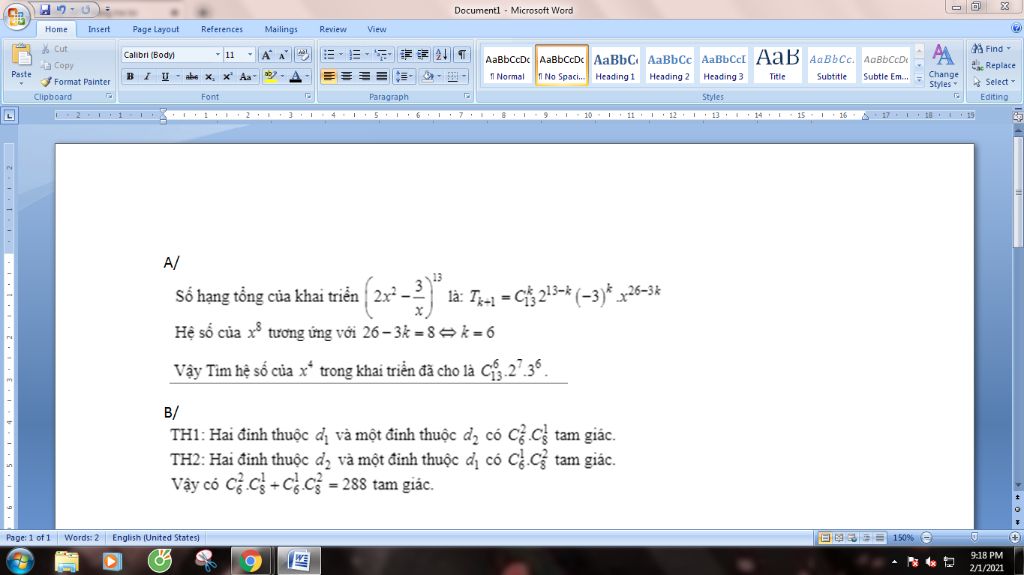Click the muted volume tray icon
This screenshot has height=575, width=1024.
[x=931, y=562]
